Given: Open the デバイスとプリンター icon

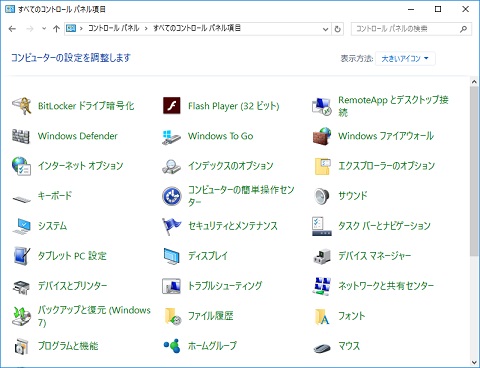Looking at the screenshot, I should coord(22,287).
